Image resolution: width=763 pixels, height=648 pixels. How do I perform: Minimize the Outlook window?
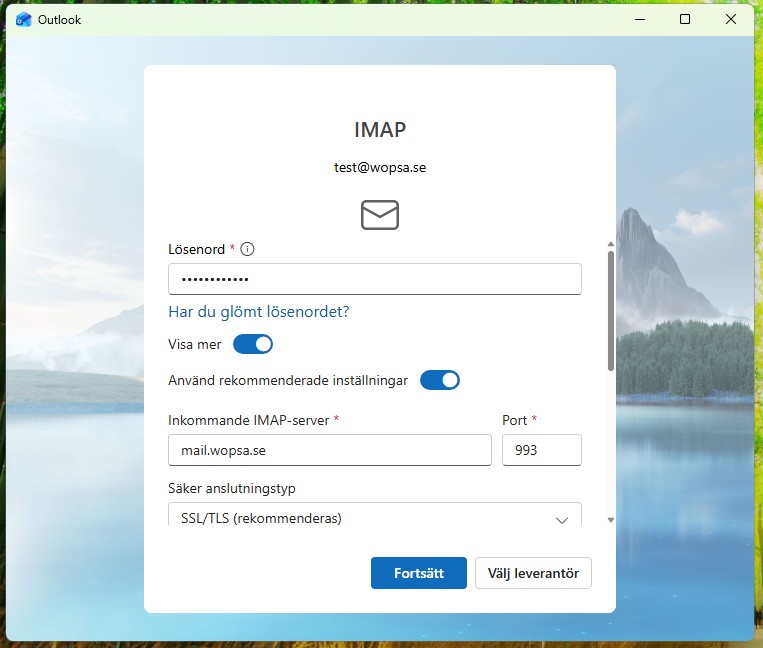tap(639, 19)
